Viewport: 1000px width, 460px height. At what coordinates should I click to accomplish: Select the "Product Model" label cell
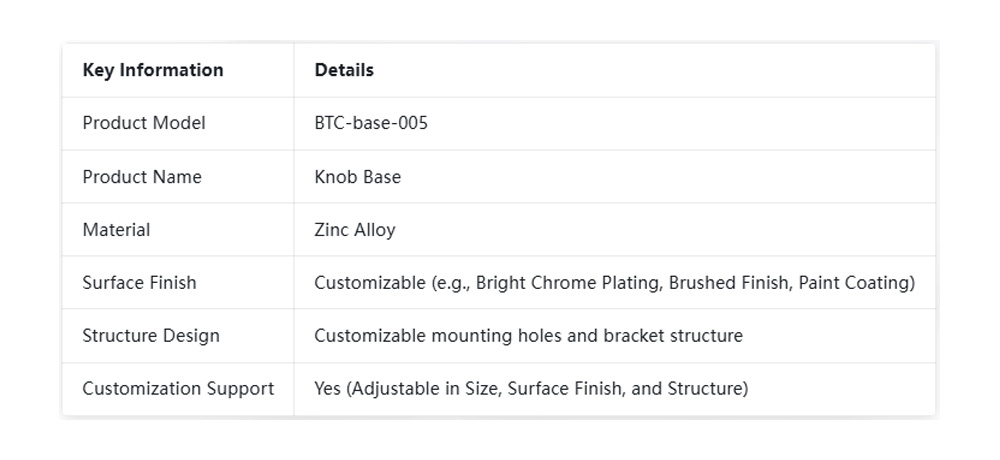(x=144, y=123)
